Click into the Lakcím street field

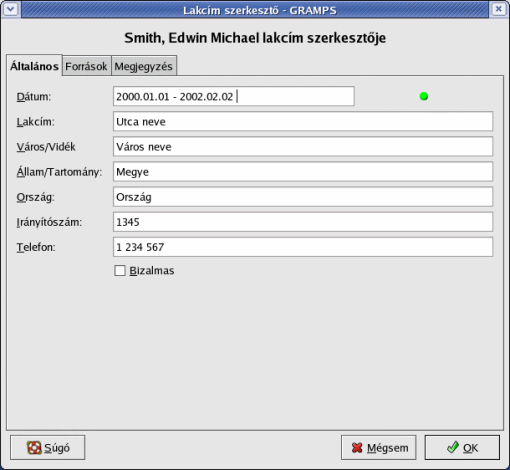303,121
